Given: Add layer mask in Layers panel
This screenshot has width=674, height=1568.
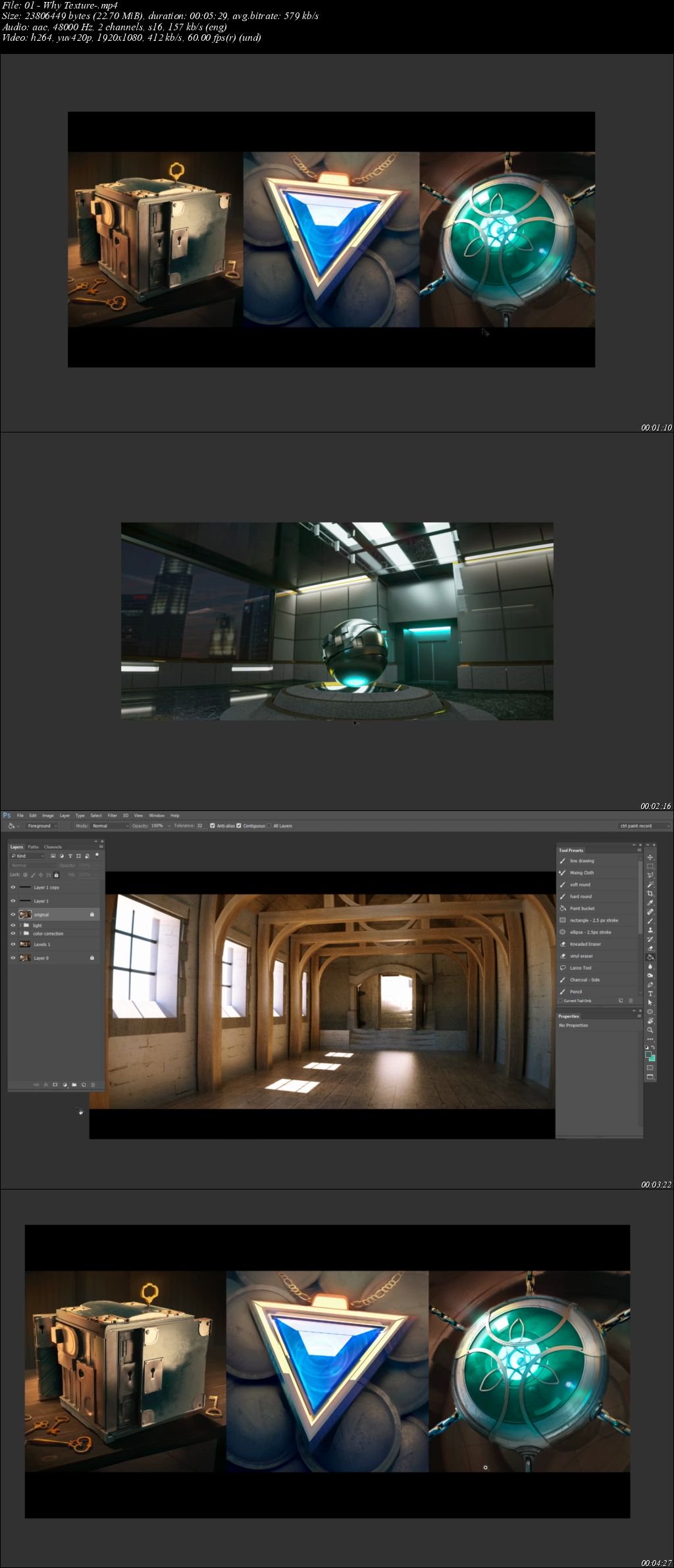Looking at the screenshot, I should click(55, 1085).
